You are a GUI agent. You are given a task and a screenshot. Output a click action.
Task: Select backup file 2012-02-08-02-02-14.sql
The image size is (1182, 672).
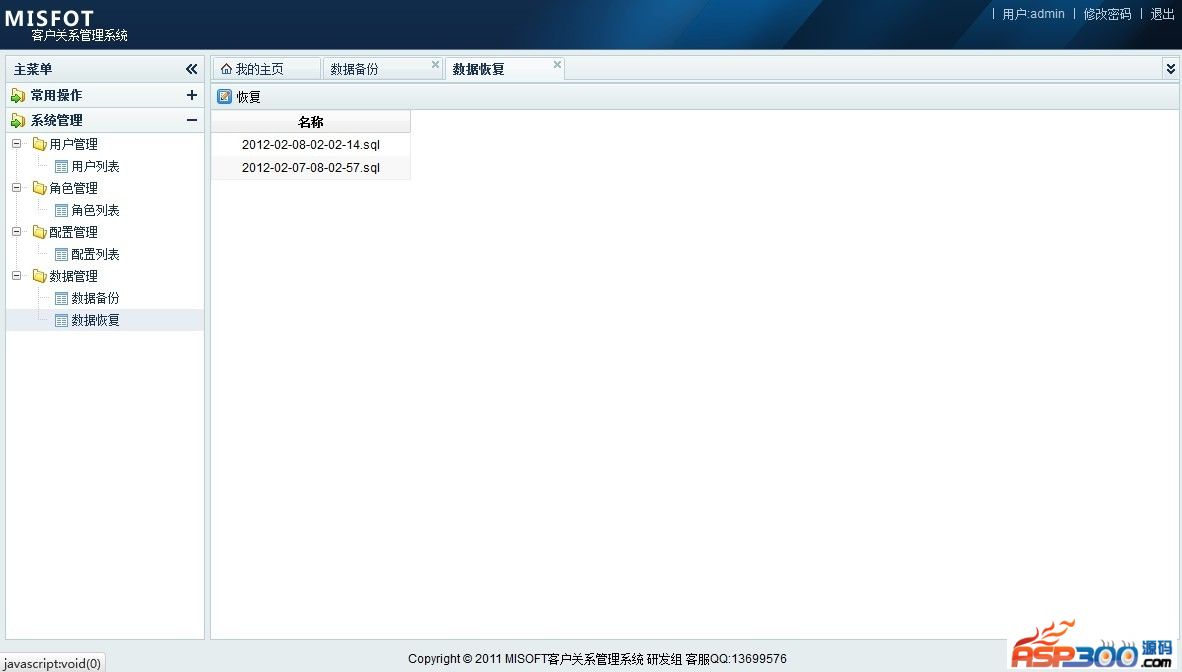pos(311,144)
